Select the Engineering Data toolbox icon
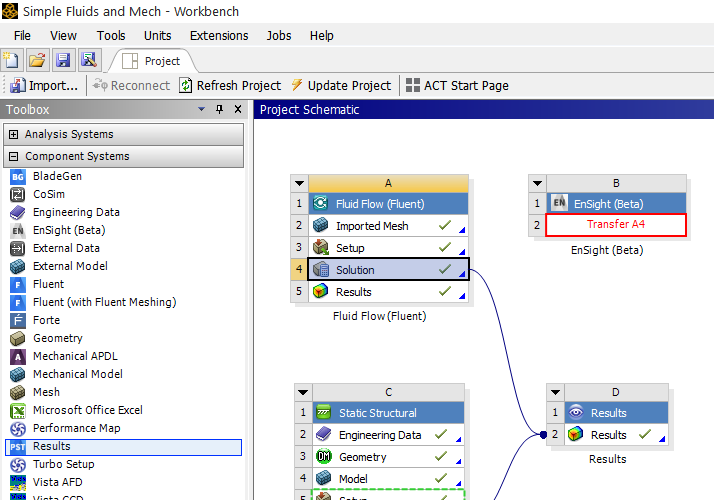 [x=18, y=212]
